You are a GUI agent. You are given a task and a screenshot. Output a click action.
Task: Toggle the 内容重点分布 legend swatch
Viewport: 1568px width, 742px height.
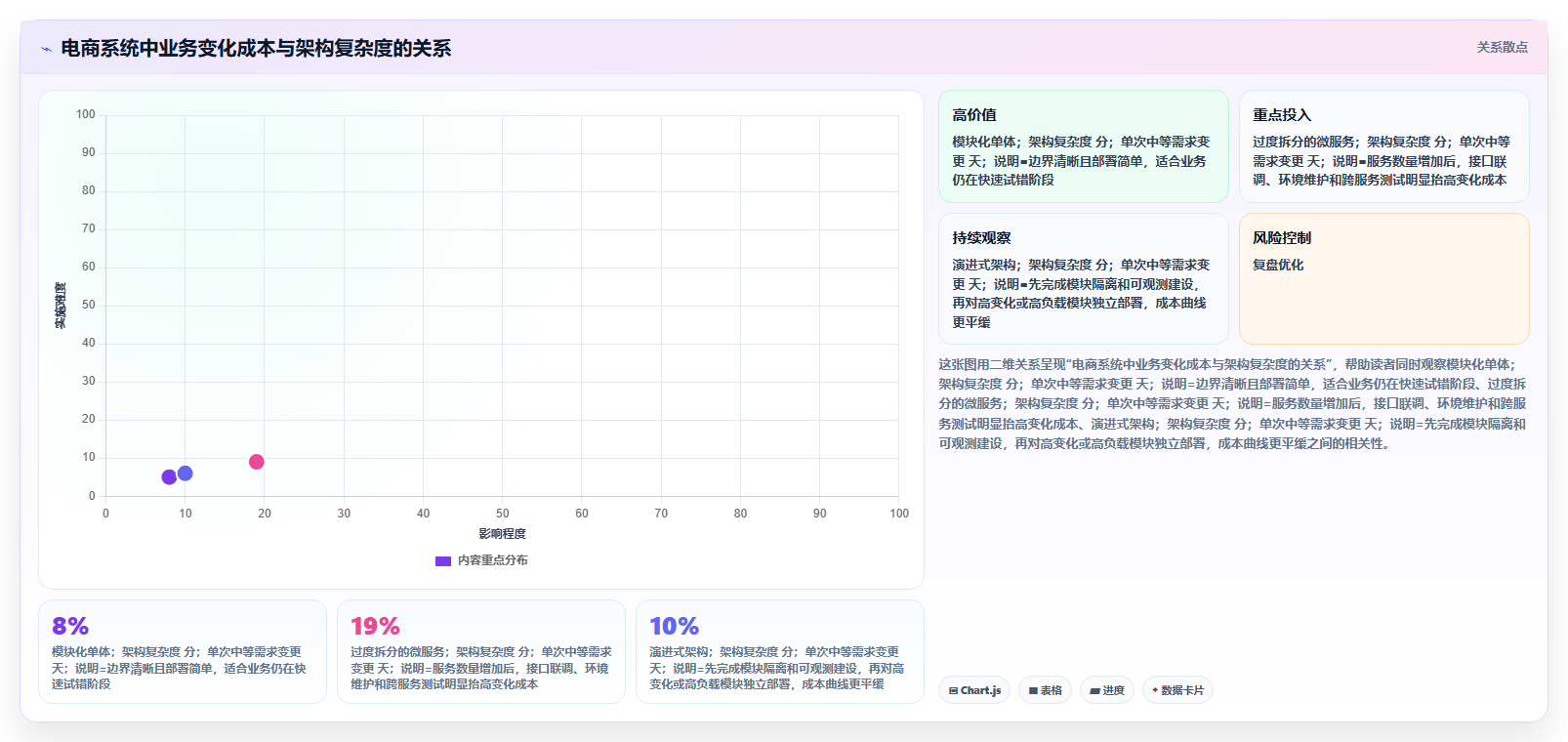tap(443, 560)
